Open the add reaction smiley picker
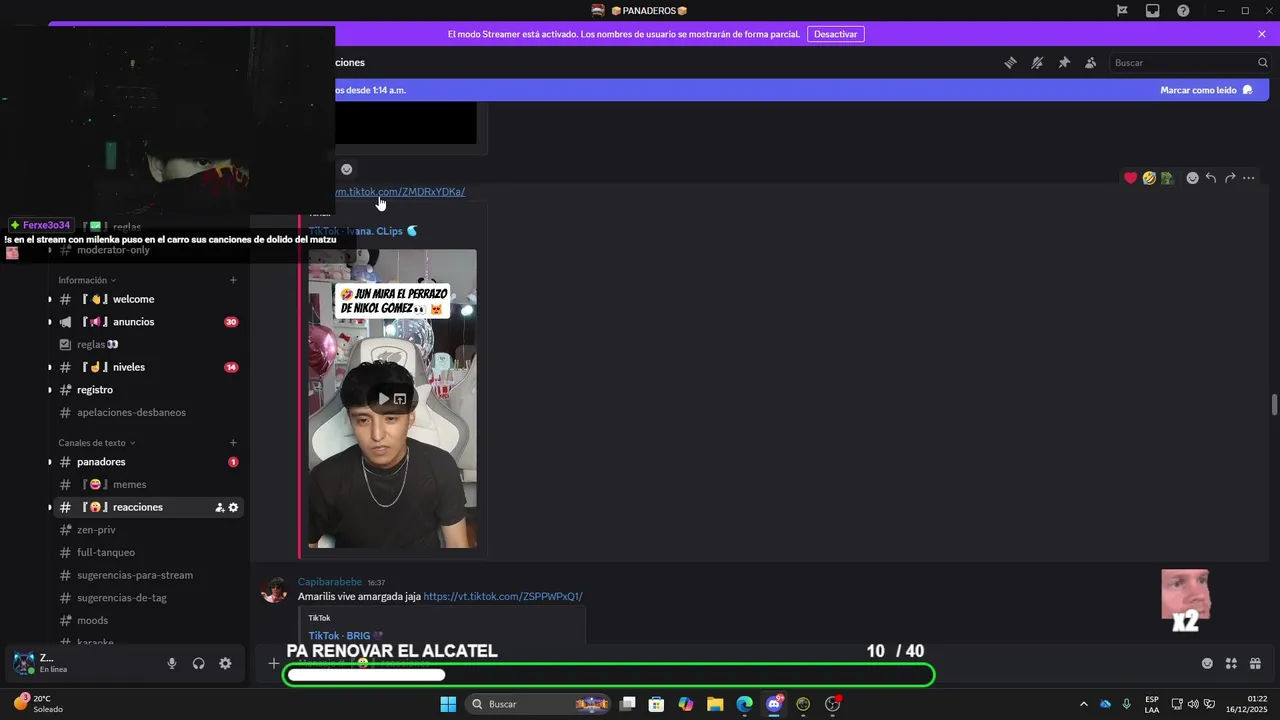 click(1192, 178)
